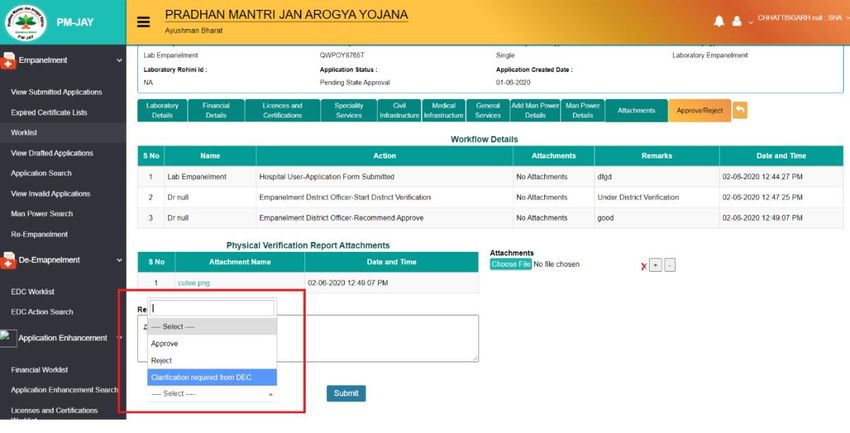The height and width of the screenshot is (433, 850).
Task: Click the Empanelment section icon
Action: pos(8,61)
